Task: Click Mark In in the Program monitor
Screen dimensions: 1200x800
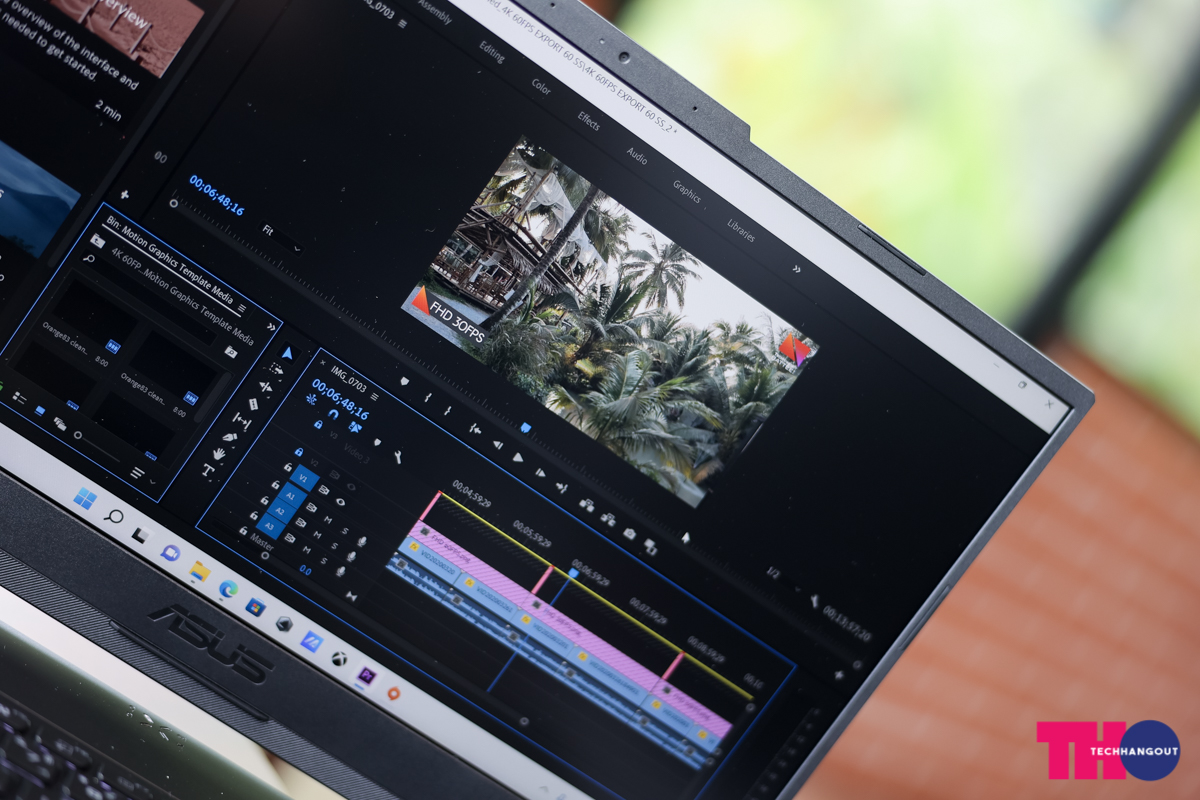Action: [x=428, y=398]
